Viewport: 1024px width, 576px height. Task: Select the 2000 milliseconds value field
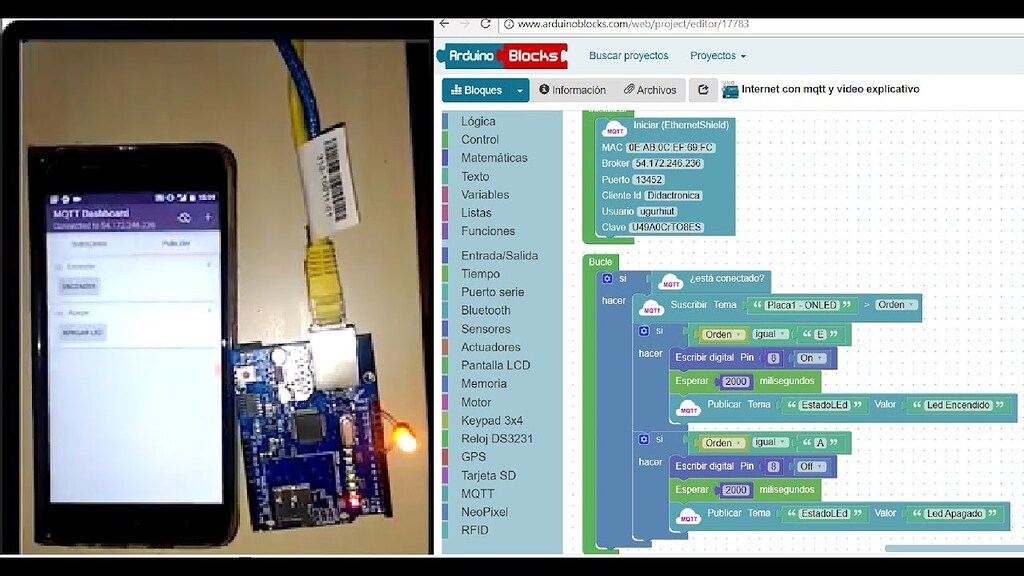pos(736,381)
